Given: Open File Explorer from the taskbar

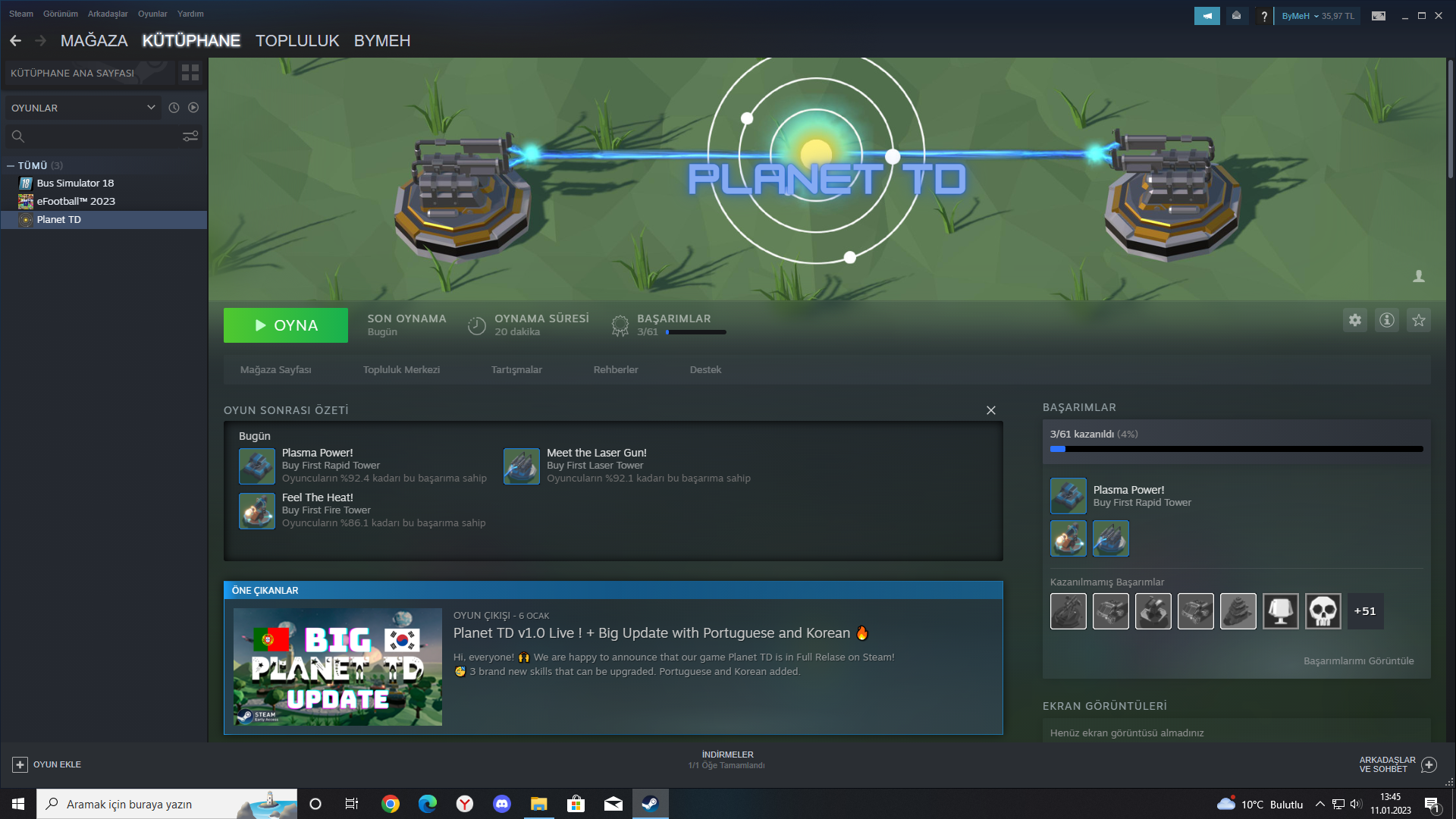Looking at the screenshot, I should (539, 804).
